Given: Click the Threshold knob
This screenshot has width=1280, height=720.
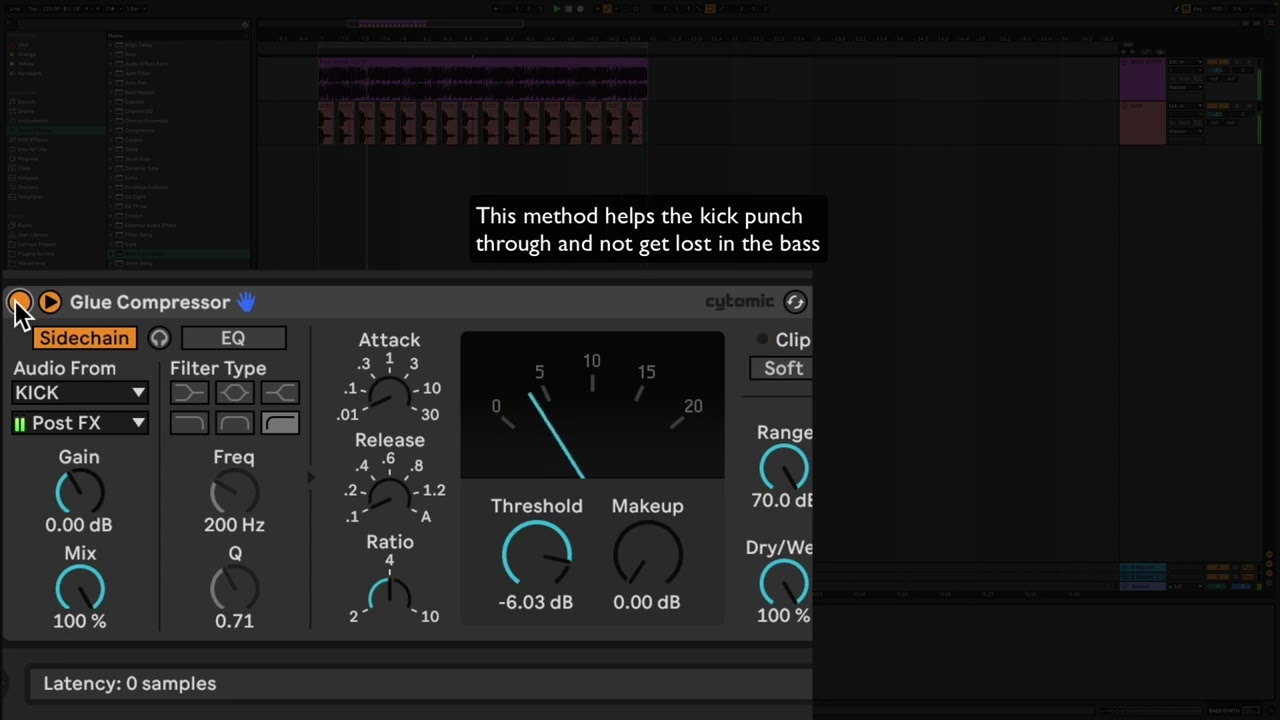Looking at the screenshot, I should 536,554.
